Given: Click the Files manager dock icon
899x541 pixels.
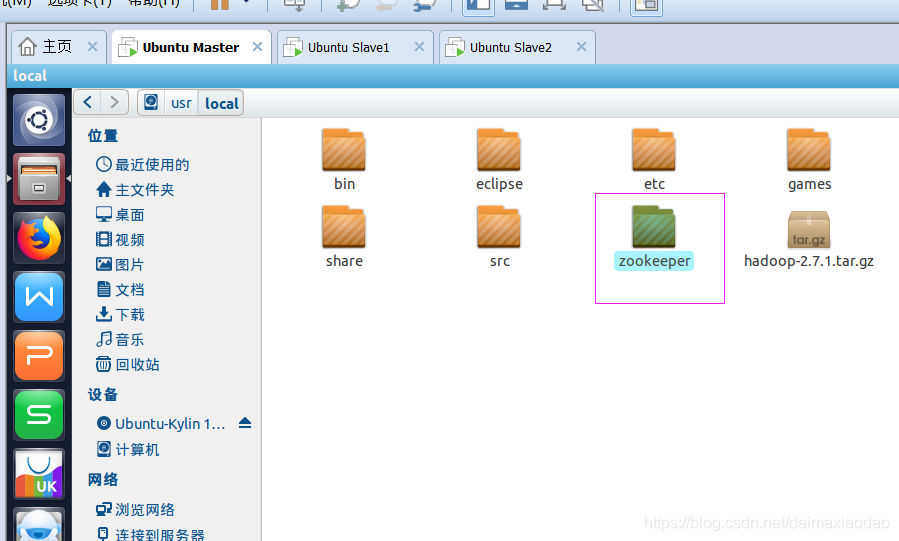Looking at the screenshot, I should (x=39, y=179).
